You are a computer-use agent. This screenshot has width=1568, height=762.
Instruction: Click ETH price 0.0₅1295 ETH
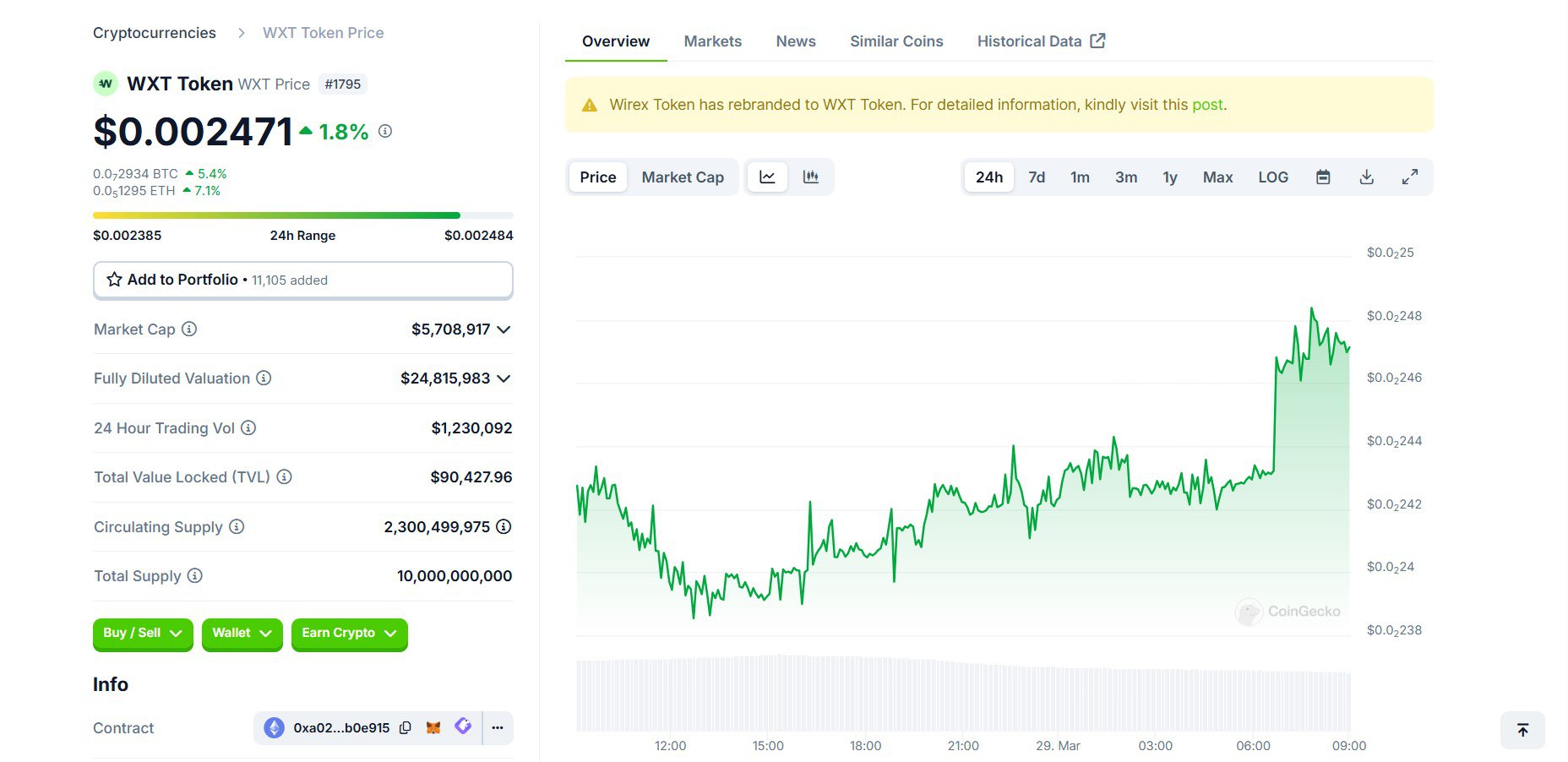pos(133,191)
